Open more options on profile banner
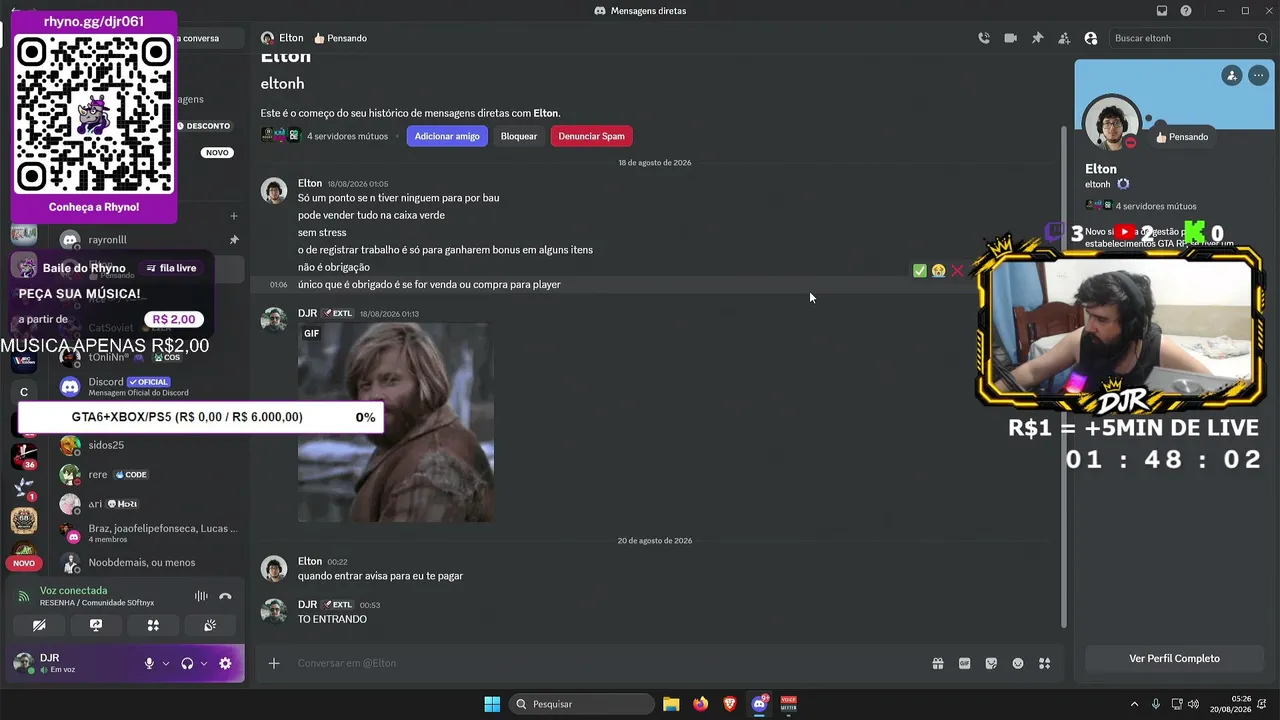The height and width of the screenshot is (720, 1280). [1258, 75]
